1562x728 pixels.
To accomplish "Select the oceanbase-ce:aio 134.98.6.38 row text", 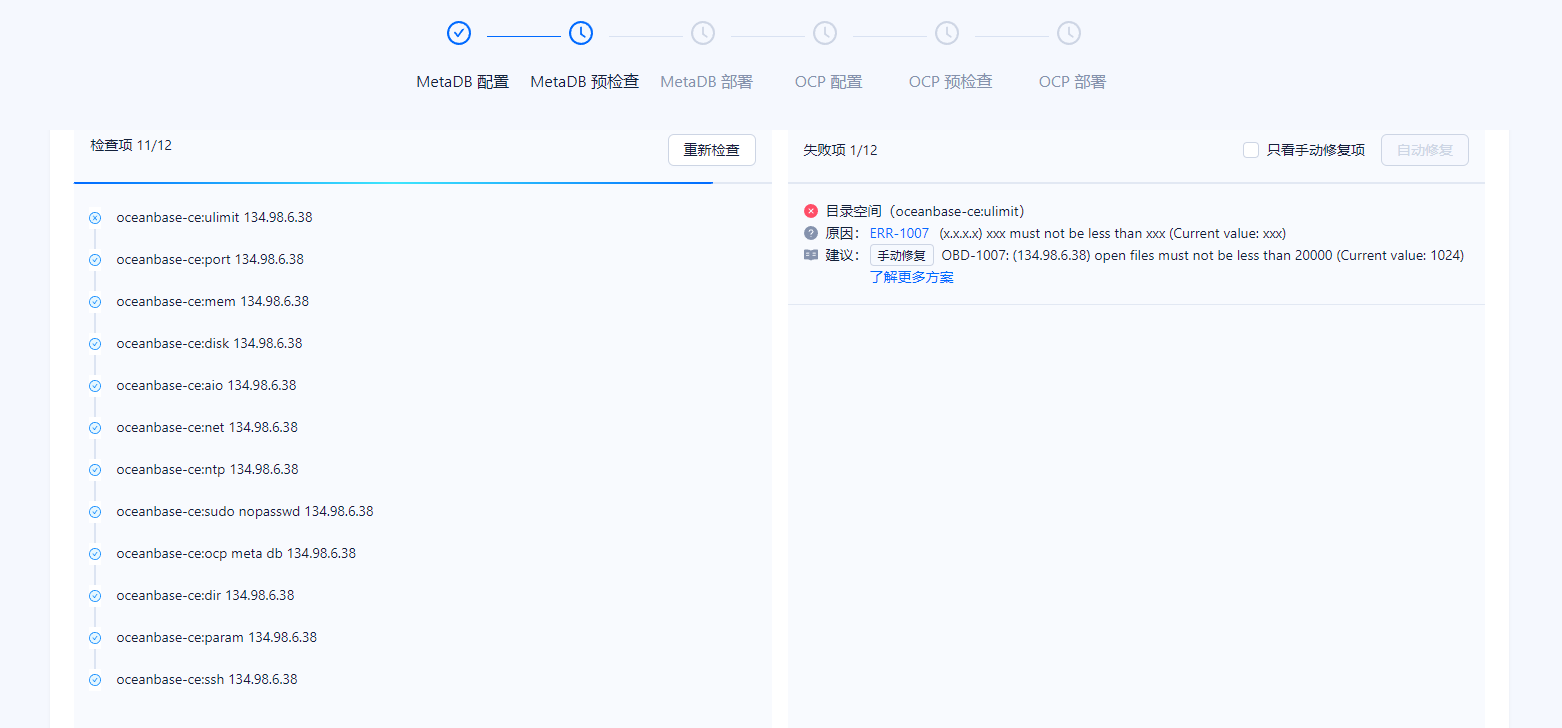I will [x=206, y=385].
